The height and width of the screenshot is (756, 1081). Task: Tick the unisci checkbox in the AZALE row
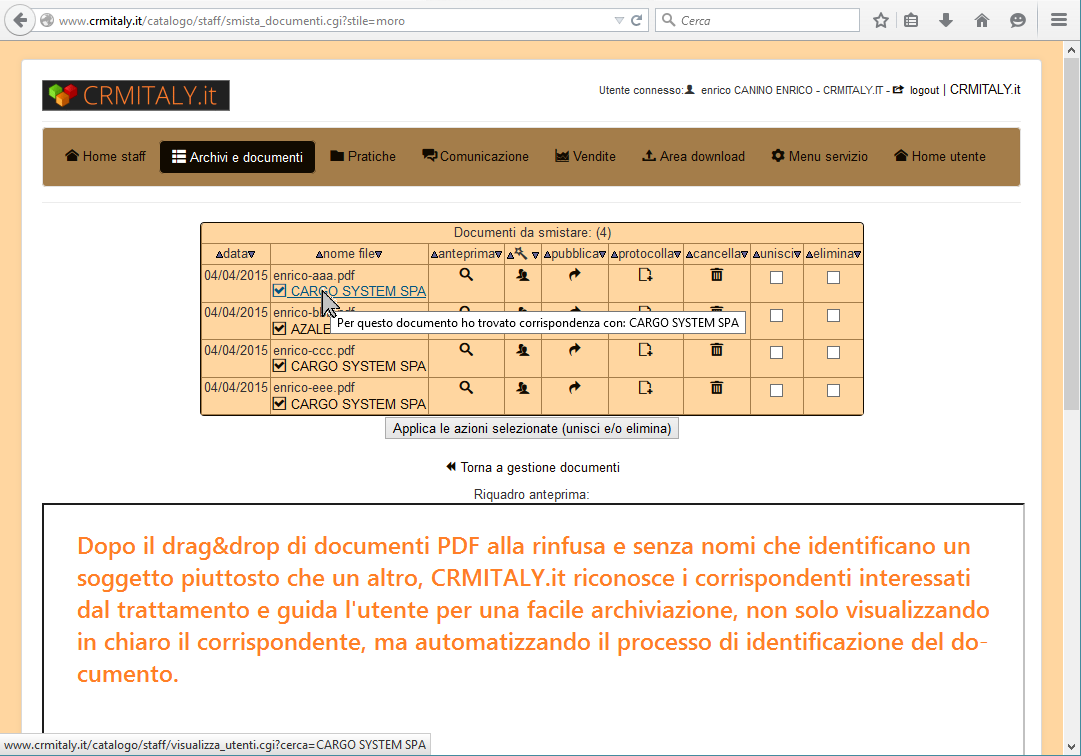tap(776, 316)
